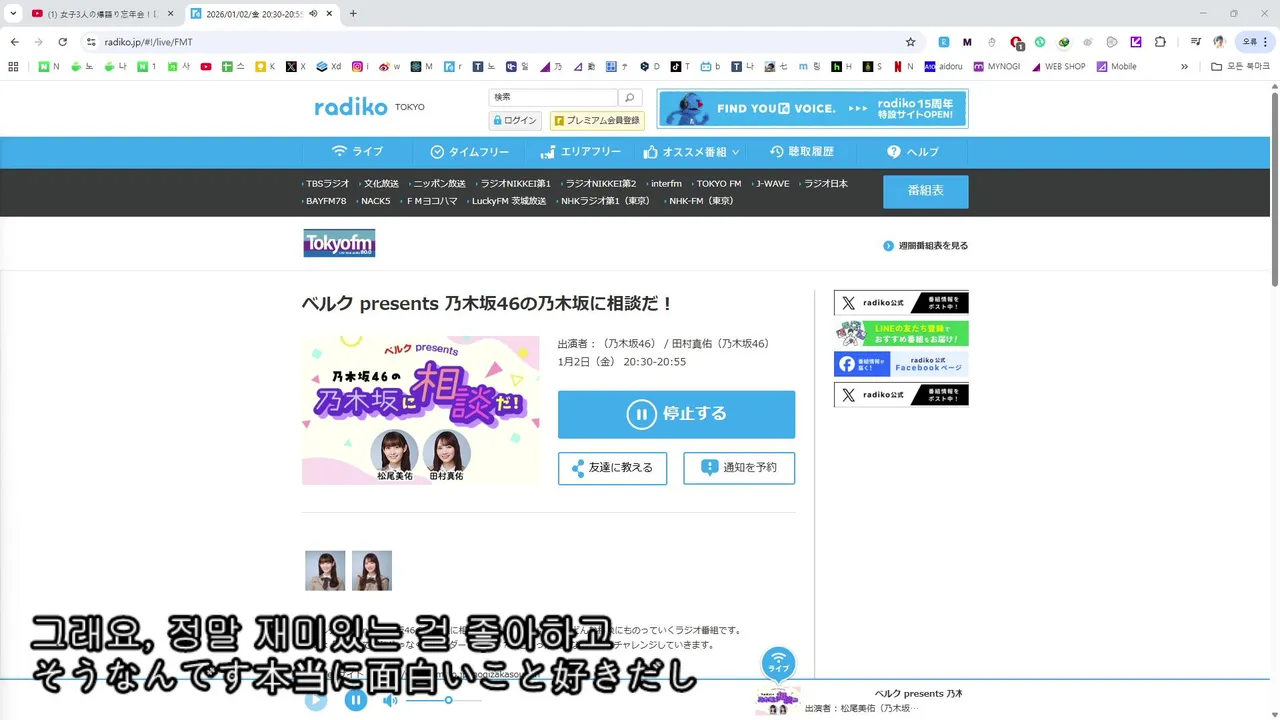Open the media controls icon in toolbar
The width and height of the screenshot is (1280, 720).
1195,42
